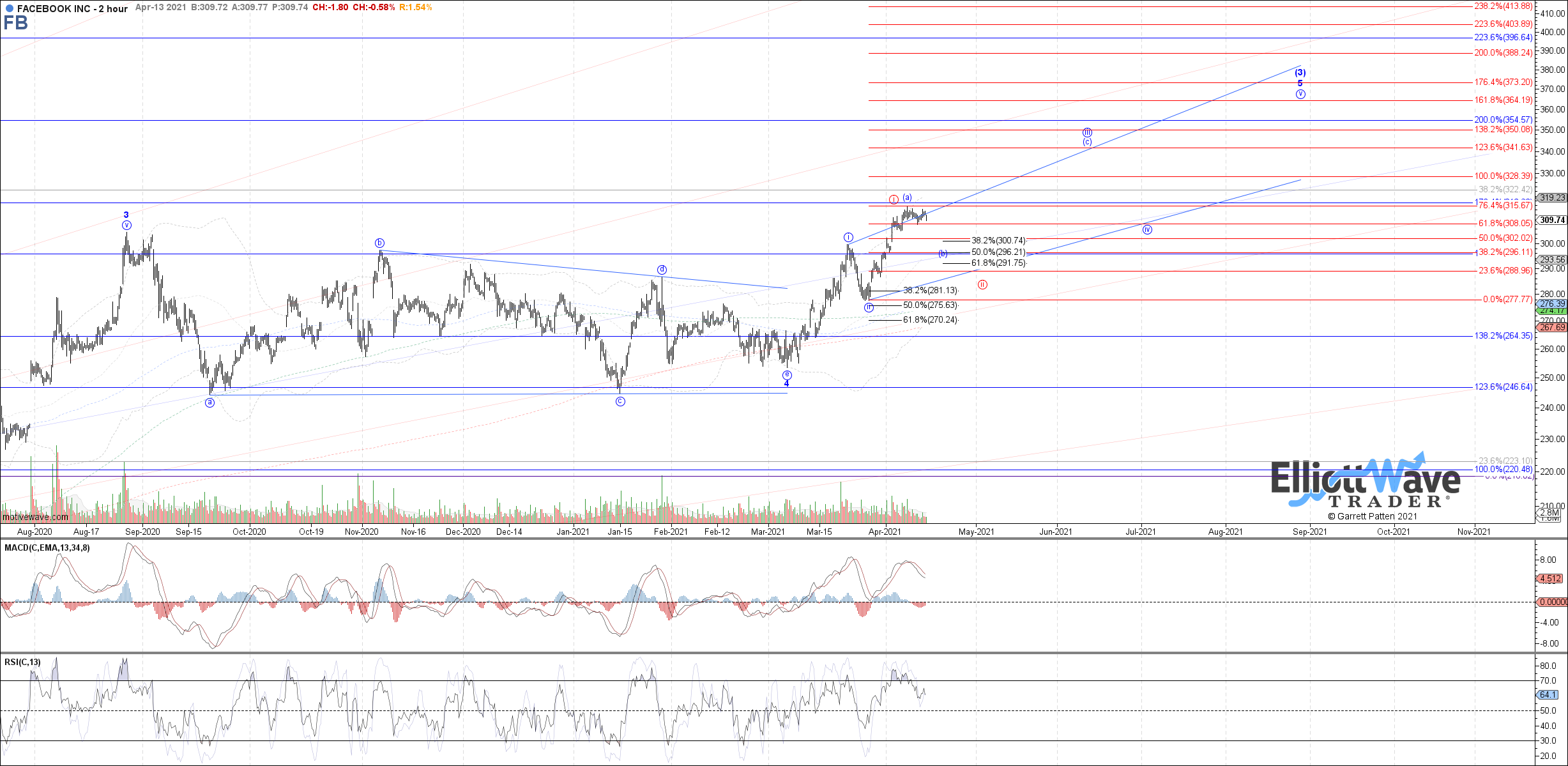Select the blue '223.6%(396.64)' Fibonacci label

[x=1503, y=38]
